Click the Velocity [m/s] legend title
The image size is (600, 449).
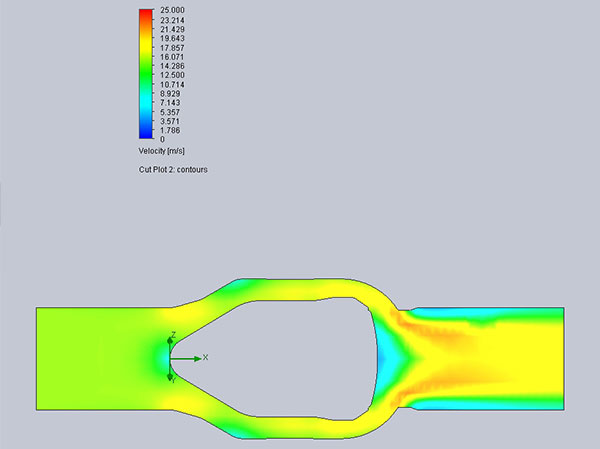(x=164, y=150)
